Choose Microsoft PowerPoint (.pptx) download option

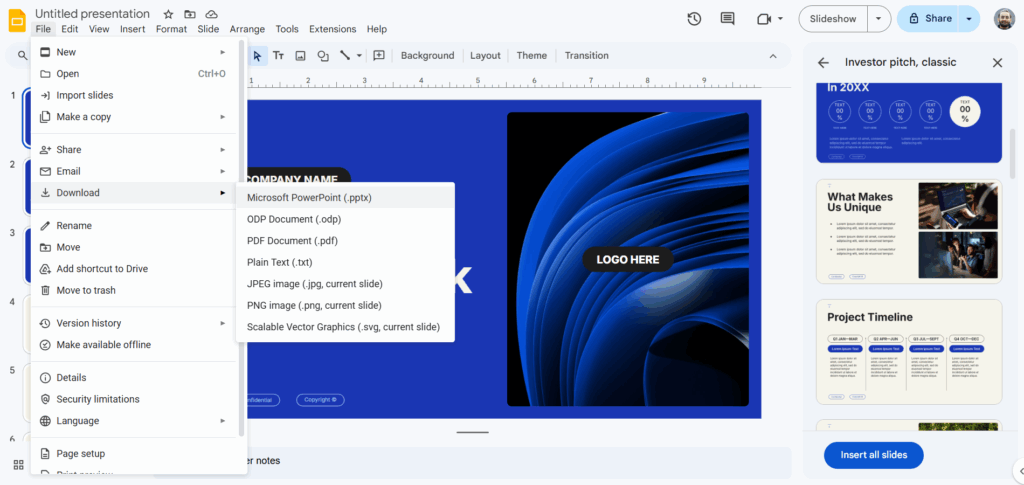[309, 197]
